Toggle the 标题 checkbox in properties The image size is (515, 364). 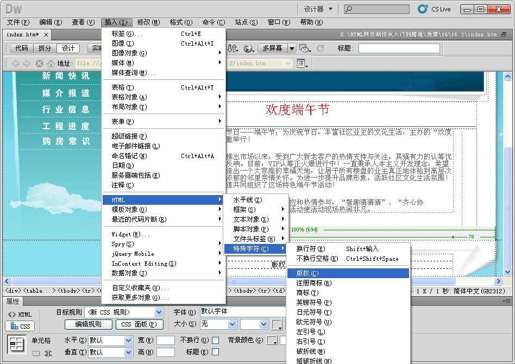click(x=216, y=352)
